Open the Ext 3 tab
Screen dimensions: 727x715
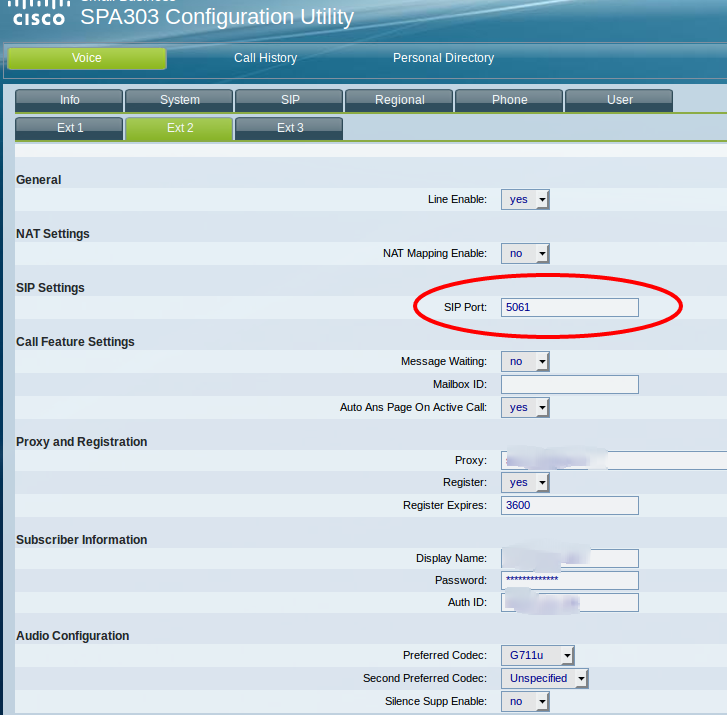point(290,128)
